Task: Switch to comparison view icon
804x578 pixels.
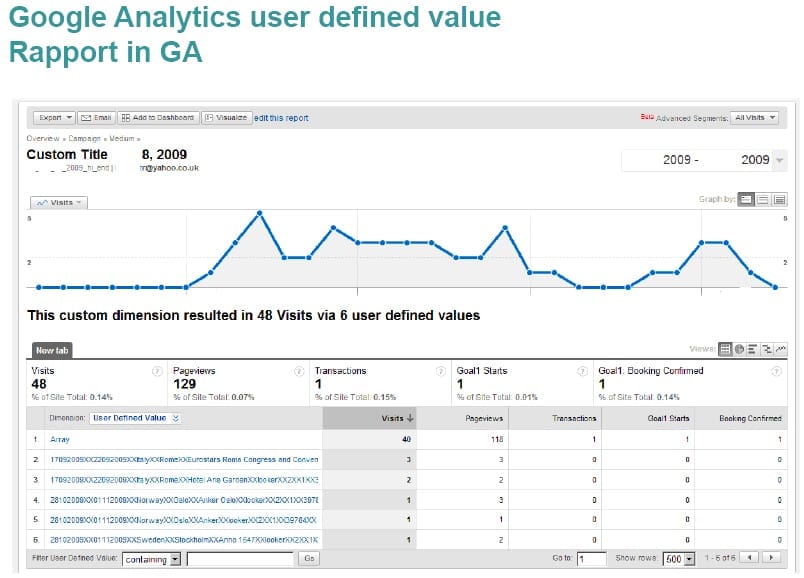Action: coord(767,349)
